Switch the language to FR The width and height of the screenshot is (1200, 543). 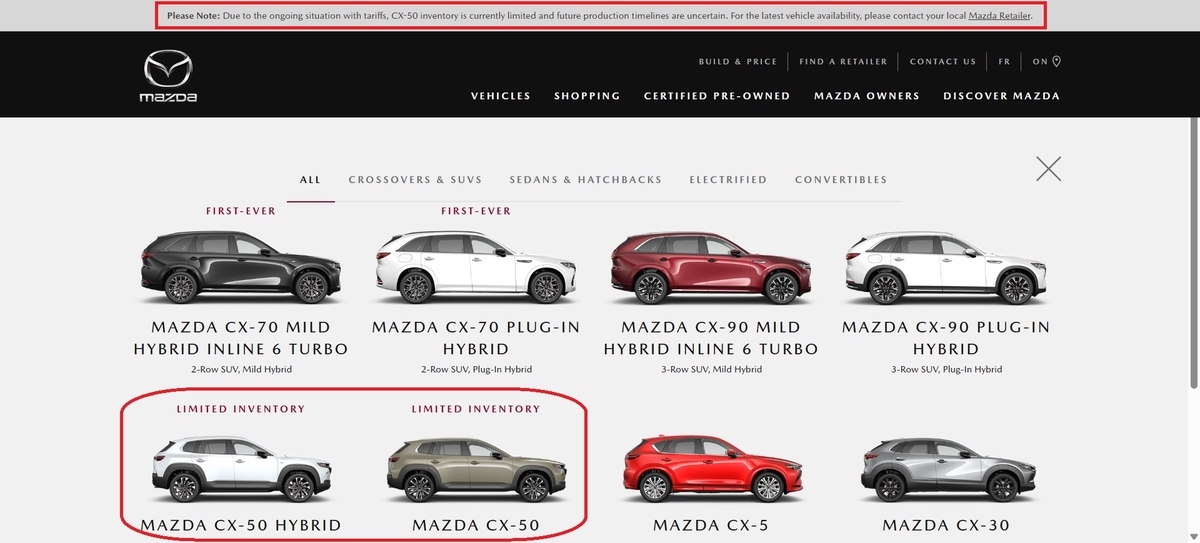tap(1004, 61)
